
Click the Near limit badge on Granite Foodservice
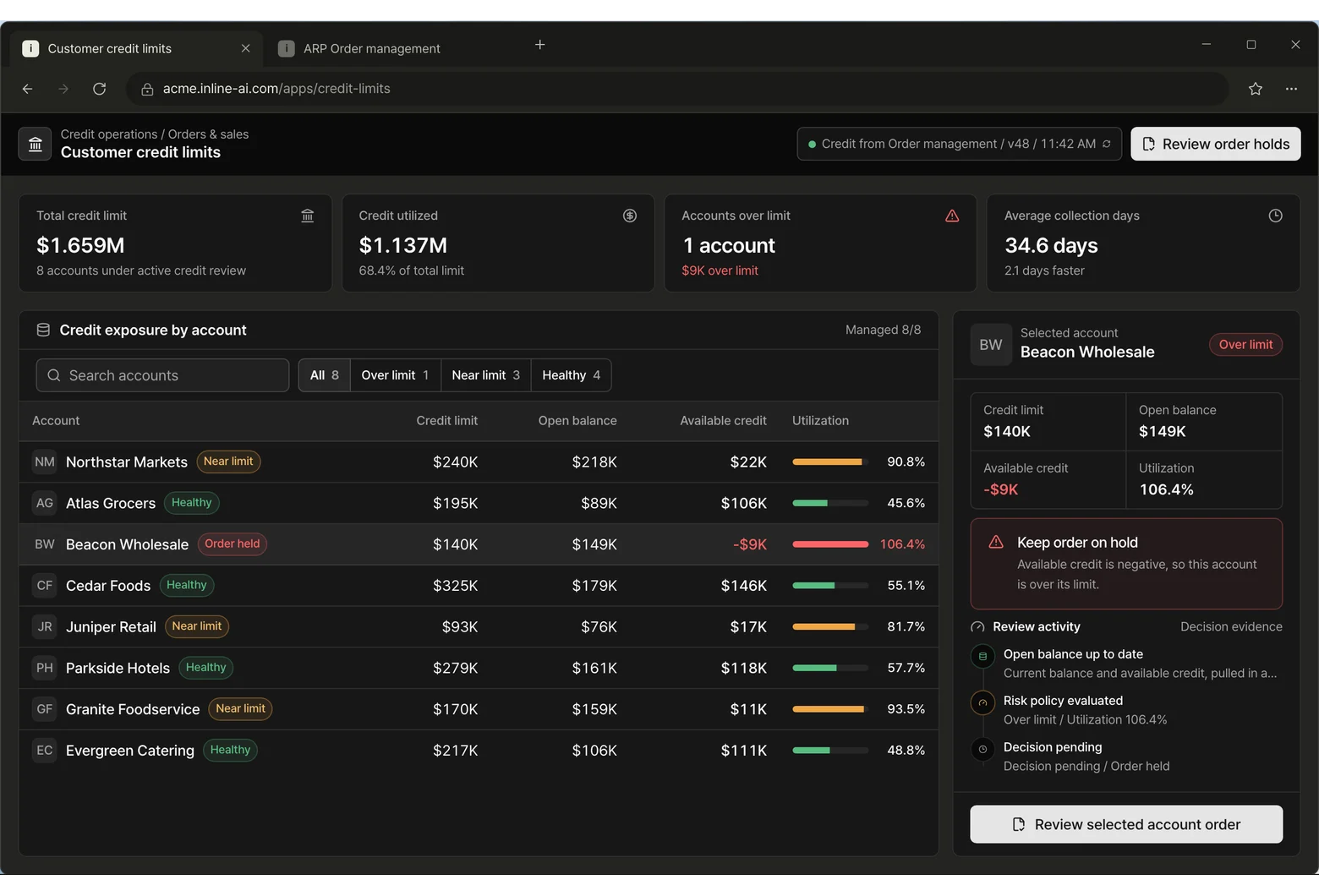tap(240, 709)
